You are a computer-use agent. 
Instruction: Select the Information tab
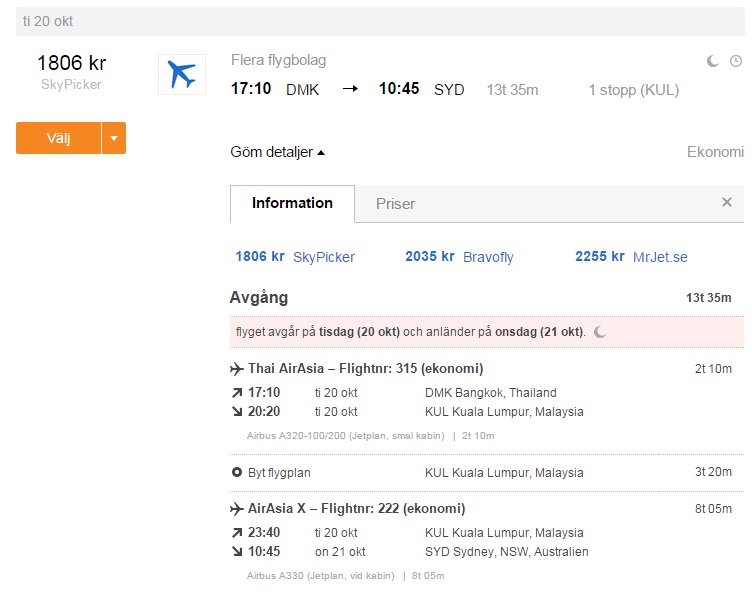point(292,203)
